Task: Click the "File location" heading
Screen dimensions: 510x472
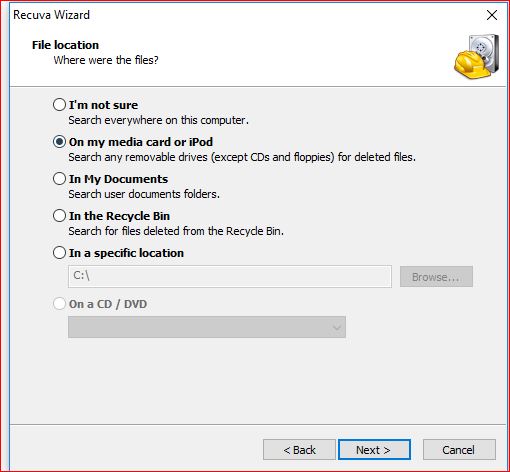Action: 65,45
